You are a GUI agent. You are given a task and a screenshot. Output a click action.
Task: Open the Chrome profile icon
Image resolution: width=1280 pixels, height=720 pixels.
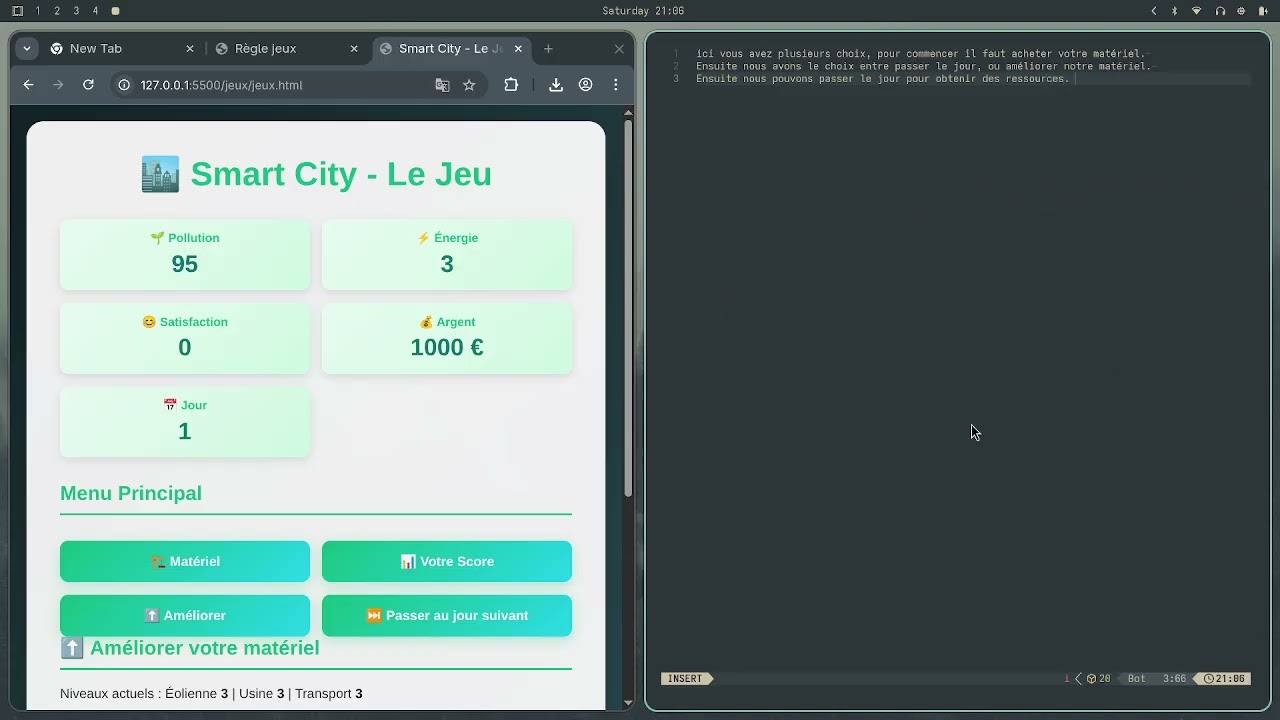586,85
